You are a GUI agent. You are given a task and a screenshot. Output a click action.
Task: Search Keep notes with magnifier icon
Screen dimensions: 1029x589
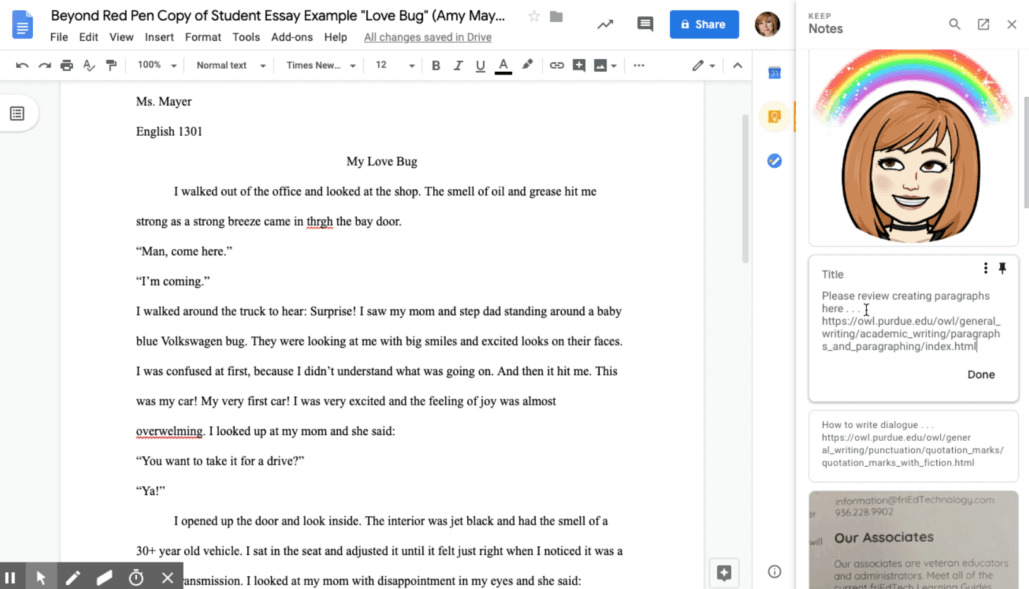pos(955,24)
